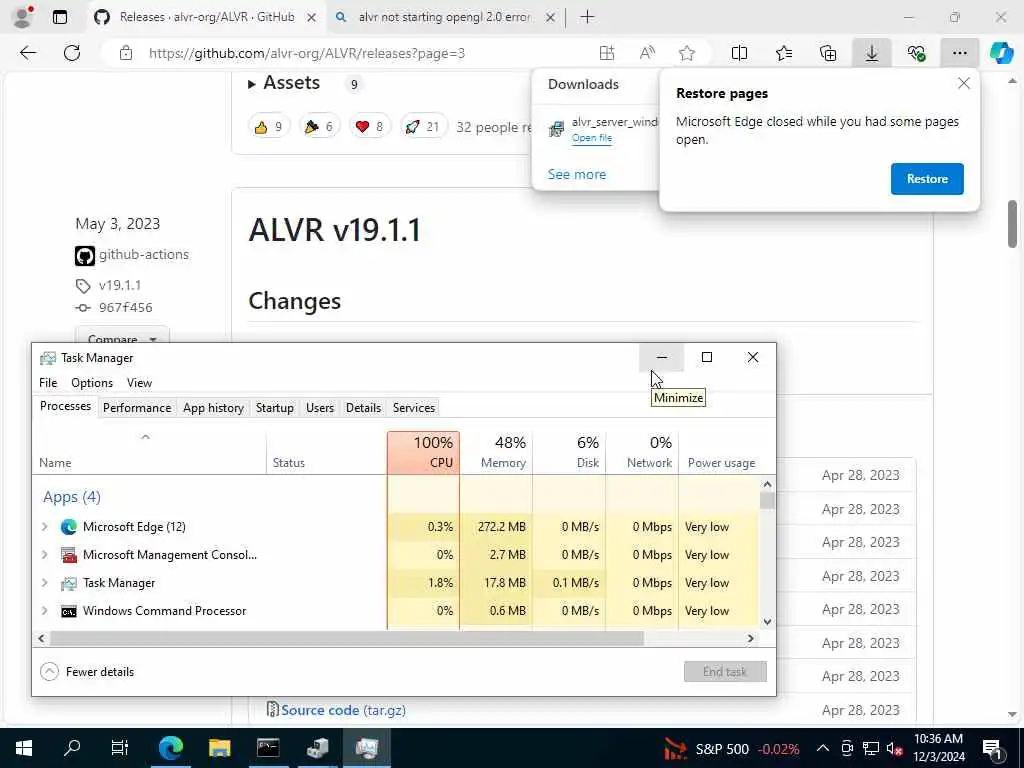
Task: Open Task Manager View menu
Action: tap(139, 383)
